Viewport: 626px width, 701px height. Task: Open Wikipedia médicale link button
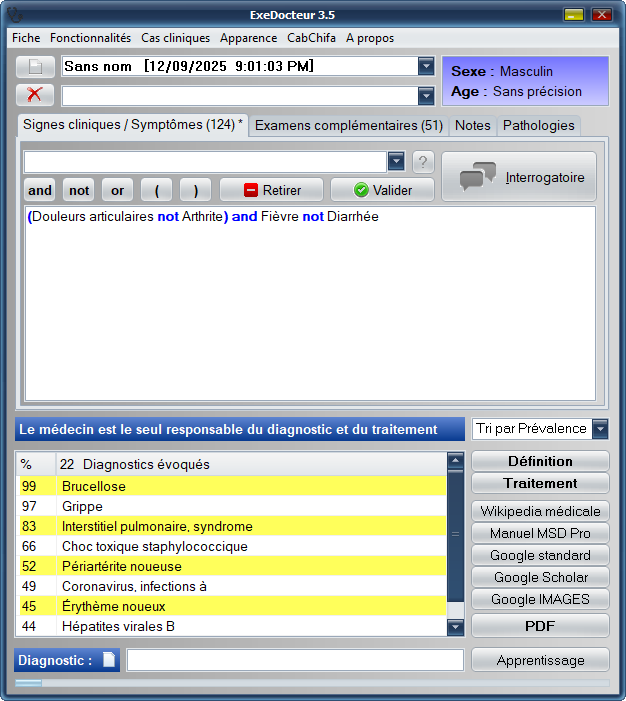click(540, 511)
